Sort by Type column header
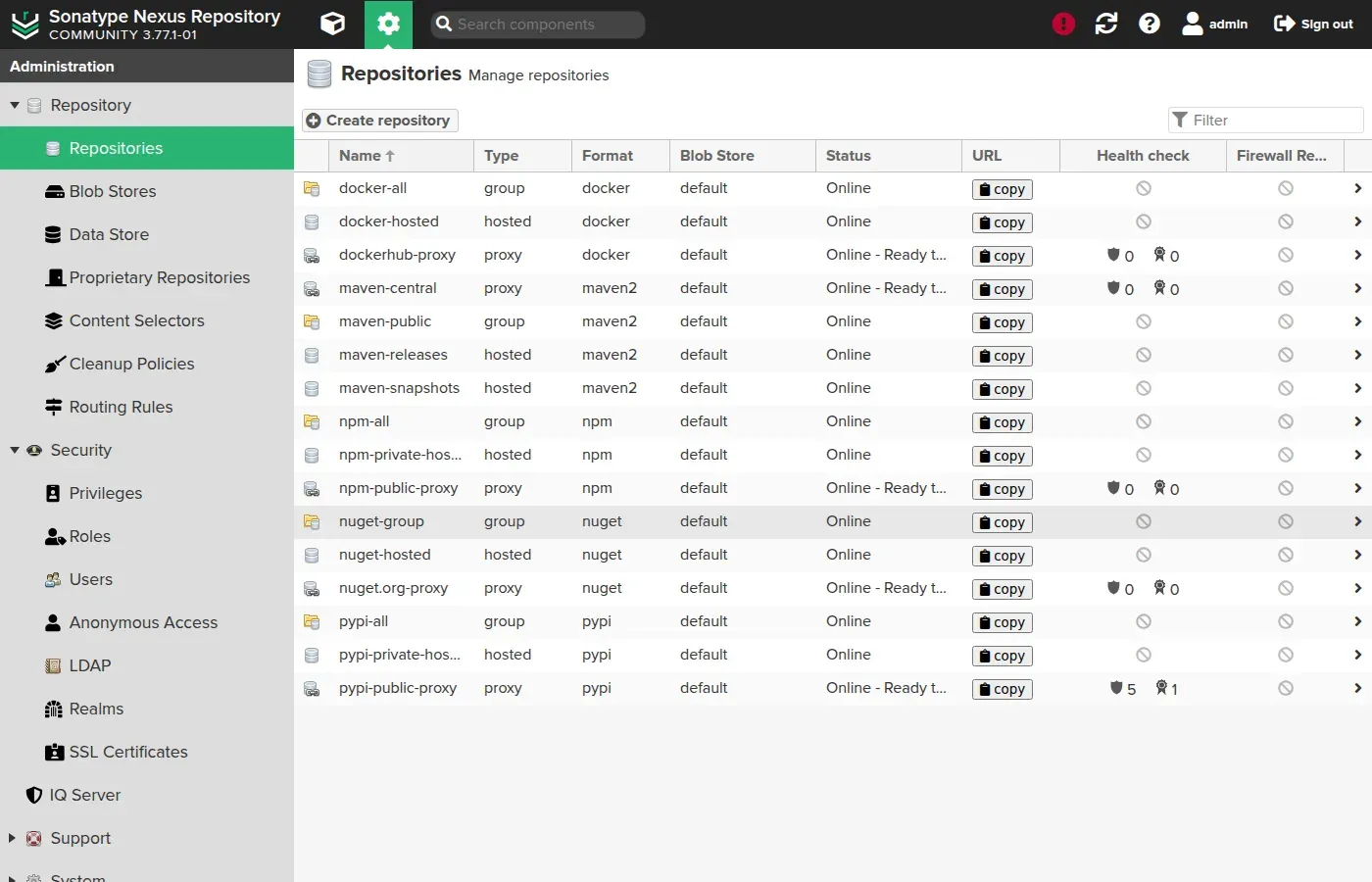The width and height of the screenshot is (1372, 882). [x=522, y=156]
